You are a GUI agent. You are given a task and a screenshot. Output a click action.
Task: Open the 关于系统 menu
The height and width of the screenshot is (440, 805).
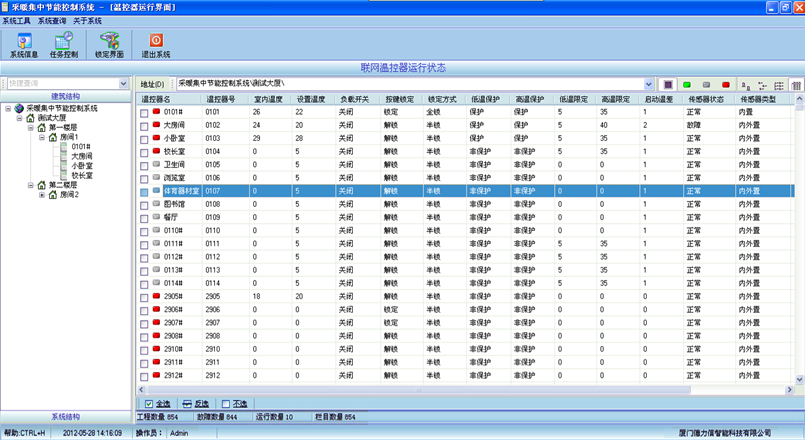87,20
